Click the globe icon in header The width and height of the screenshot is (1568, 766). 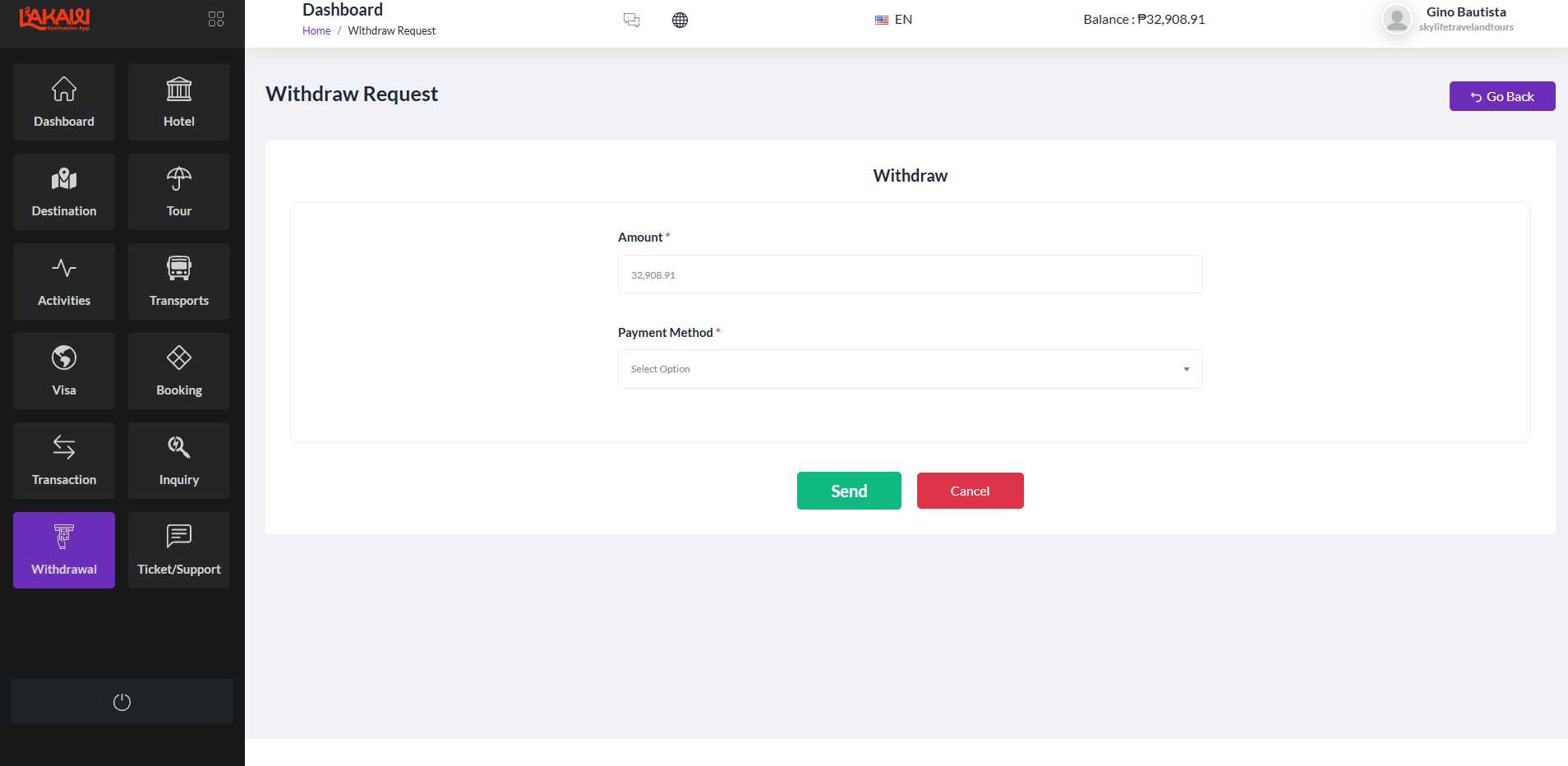click(x=680, y=20)
